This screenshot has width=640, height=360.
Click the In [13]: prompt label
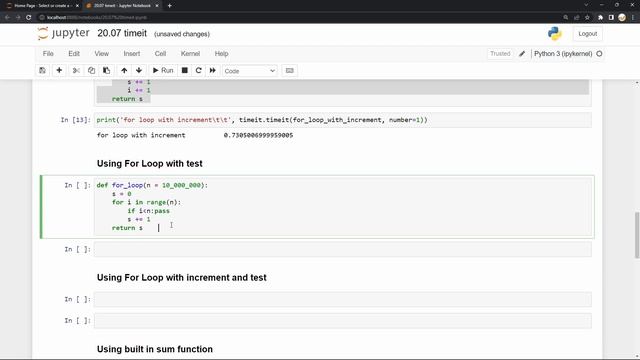pyautogui.click(x=76, y=120)
